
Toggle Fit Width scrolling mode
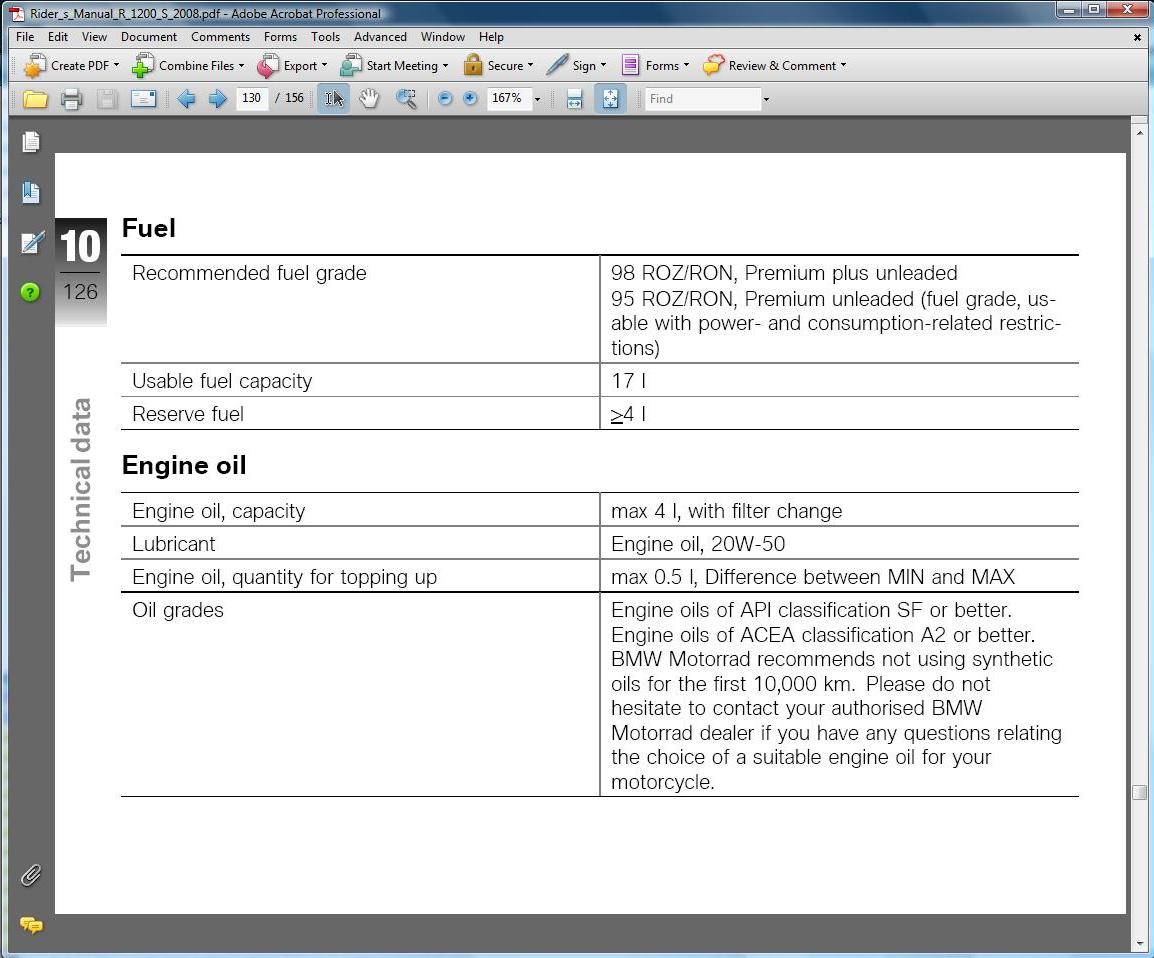575,99
